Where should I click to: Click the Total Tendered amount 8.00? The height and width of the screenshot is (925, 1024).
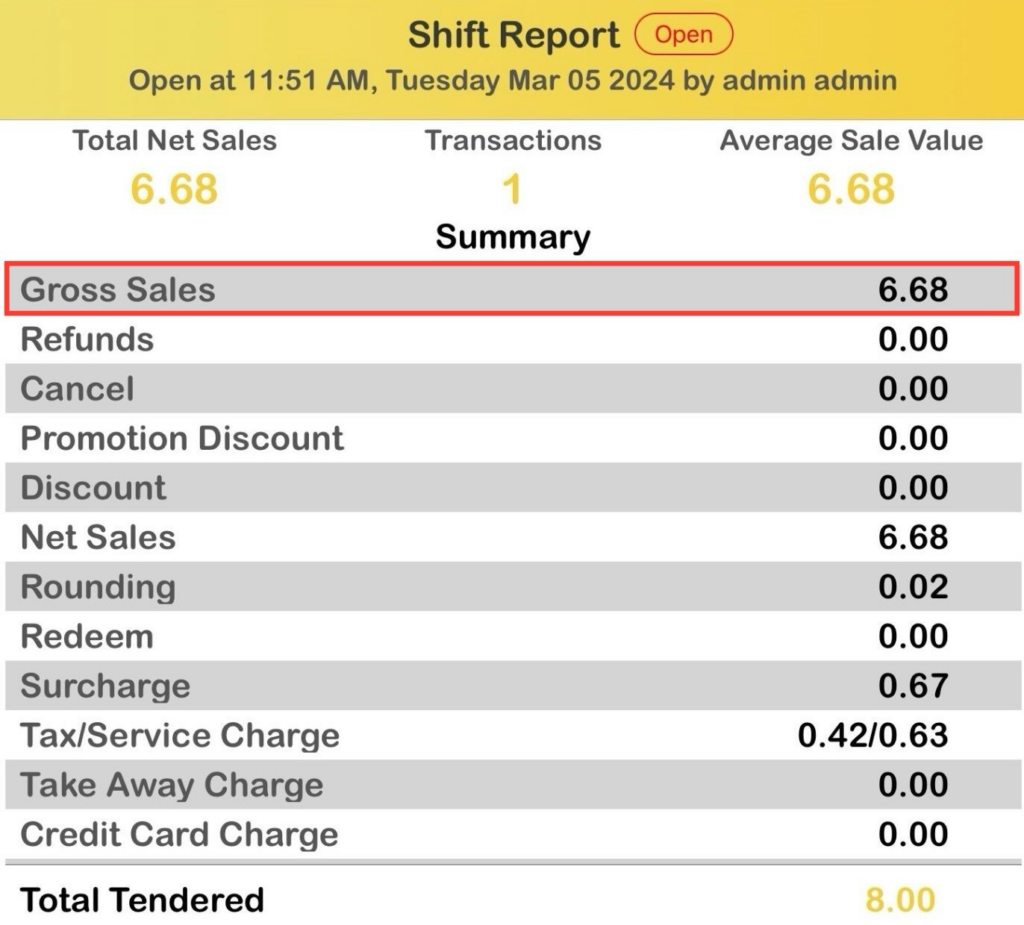[900, 900]
